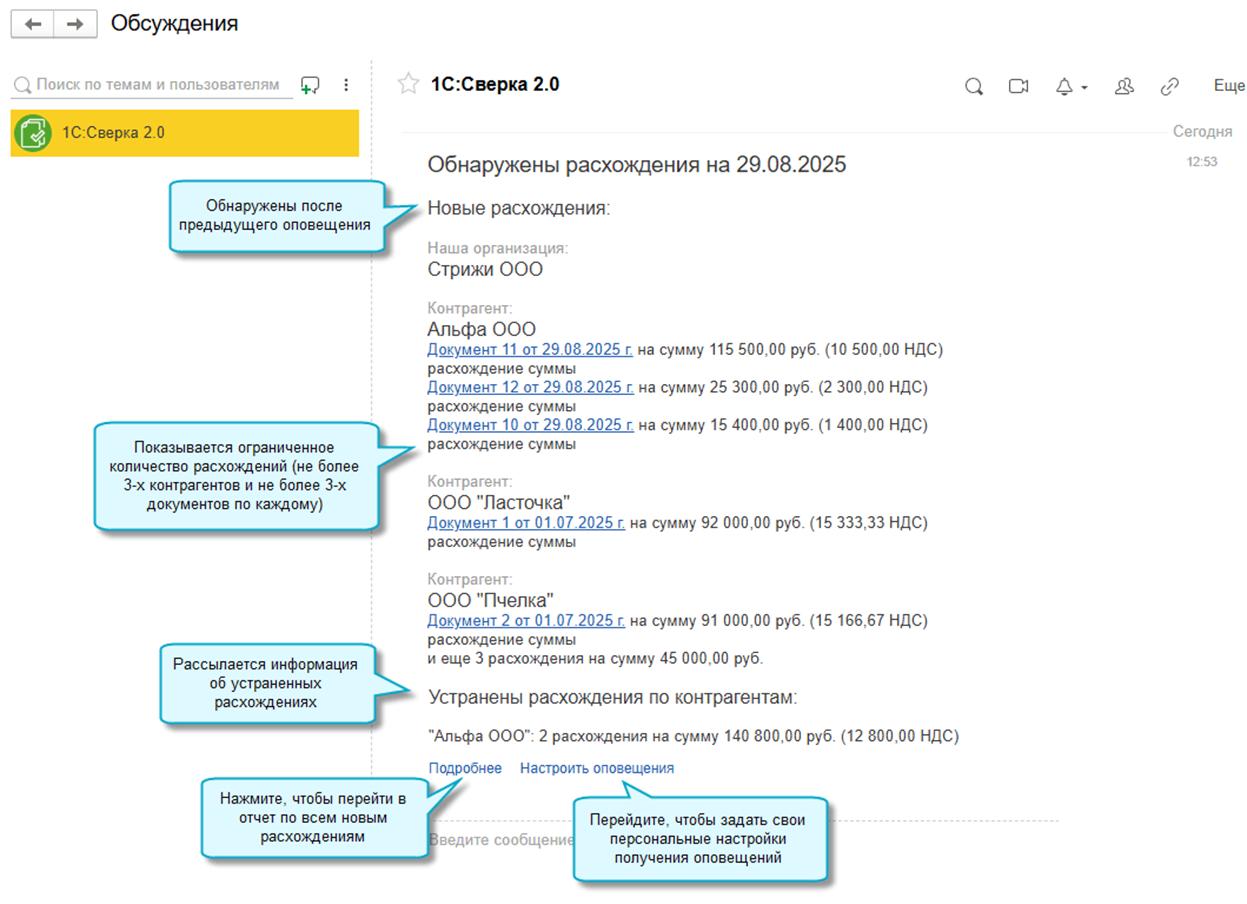Open Документ 11 от 29.08.2025 link
This screenshot has height=904, width=1247.
coord(530,349)
